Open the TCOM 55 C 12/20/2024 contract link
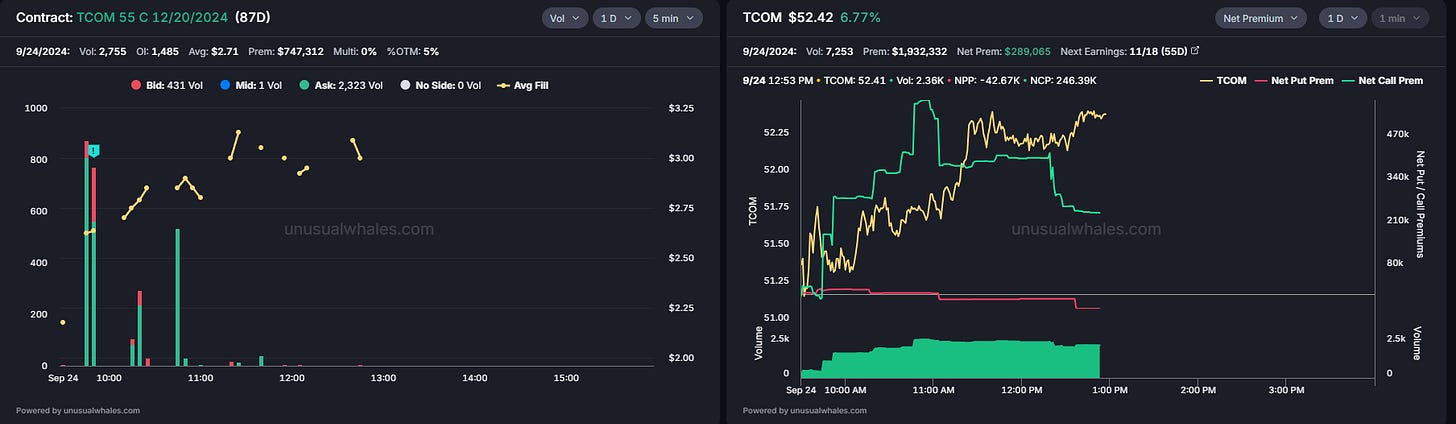Image resolution: width=1456 pixels, height=424 pixels. click(x=150, y=17)
